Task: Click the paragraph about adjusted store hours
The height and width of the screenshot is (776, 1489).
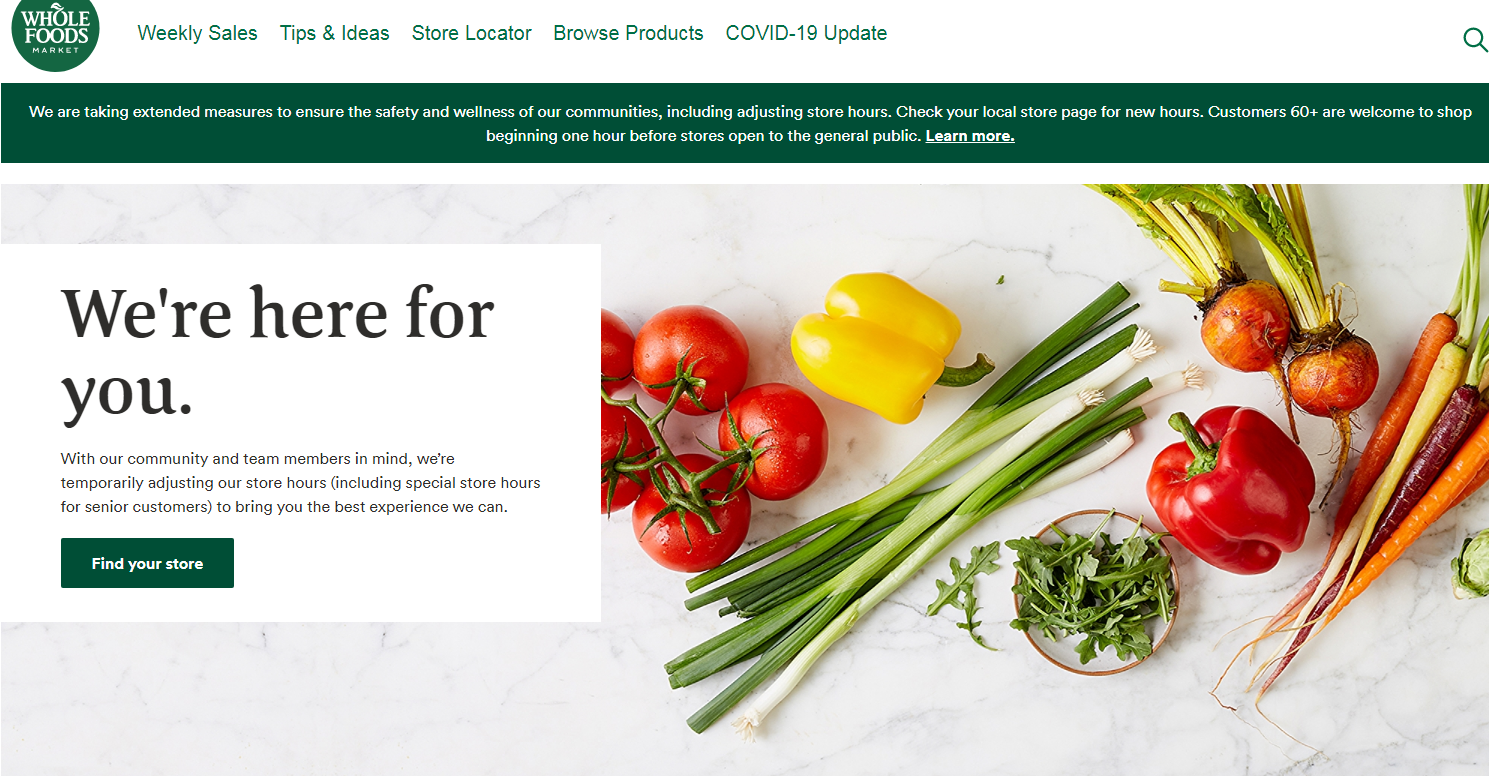Action: [300, 483]
